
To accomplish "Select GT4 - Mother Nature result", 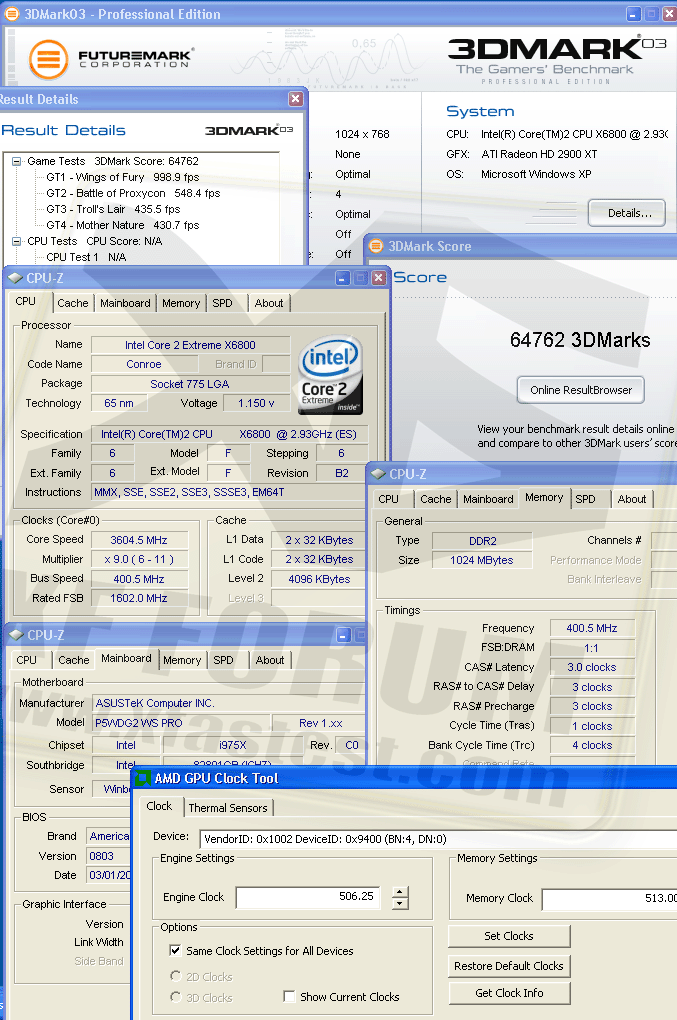I will (x=123, y=225).
